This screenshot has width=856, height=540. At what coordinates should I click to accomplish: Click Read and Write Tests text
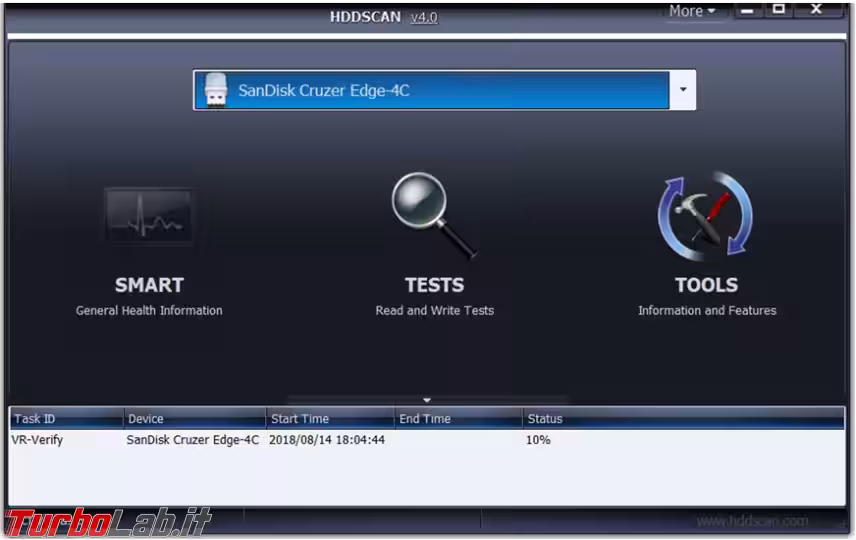pyautogui.click(x=435, y=311)
